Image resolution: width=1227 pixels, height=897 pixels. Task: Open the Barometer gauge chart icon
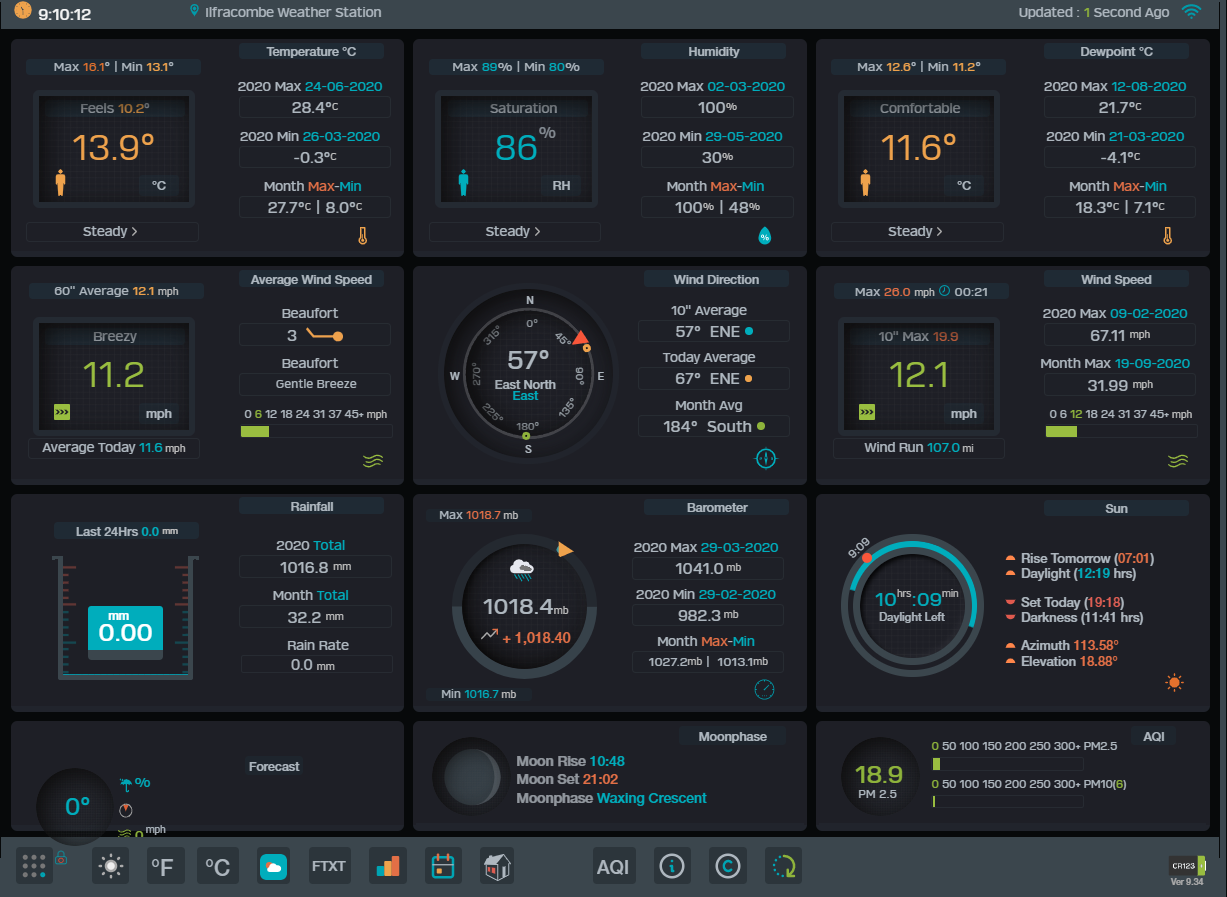(765, 689)
